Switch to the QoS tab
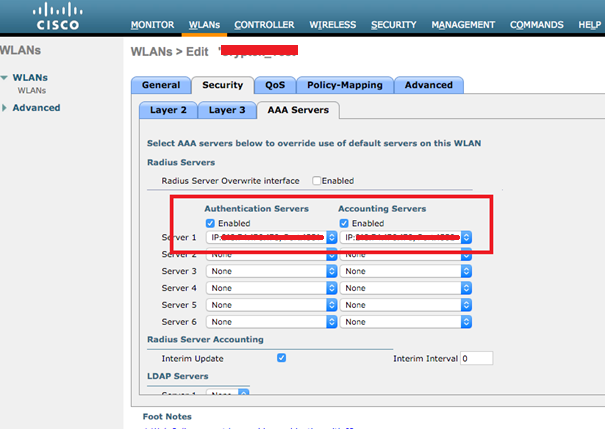Viewport: 605px width, 429px height. (x=273, y=86)
